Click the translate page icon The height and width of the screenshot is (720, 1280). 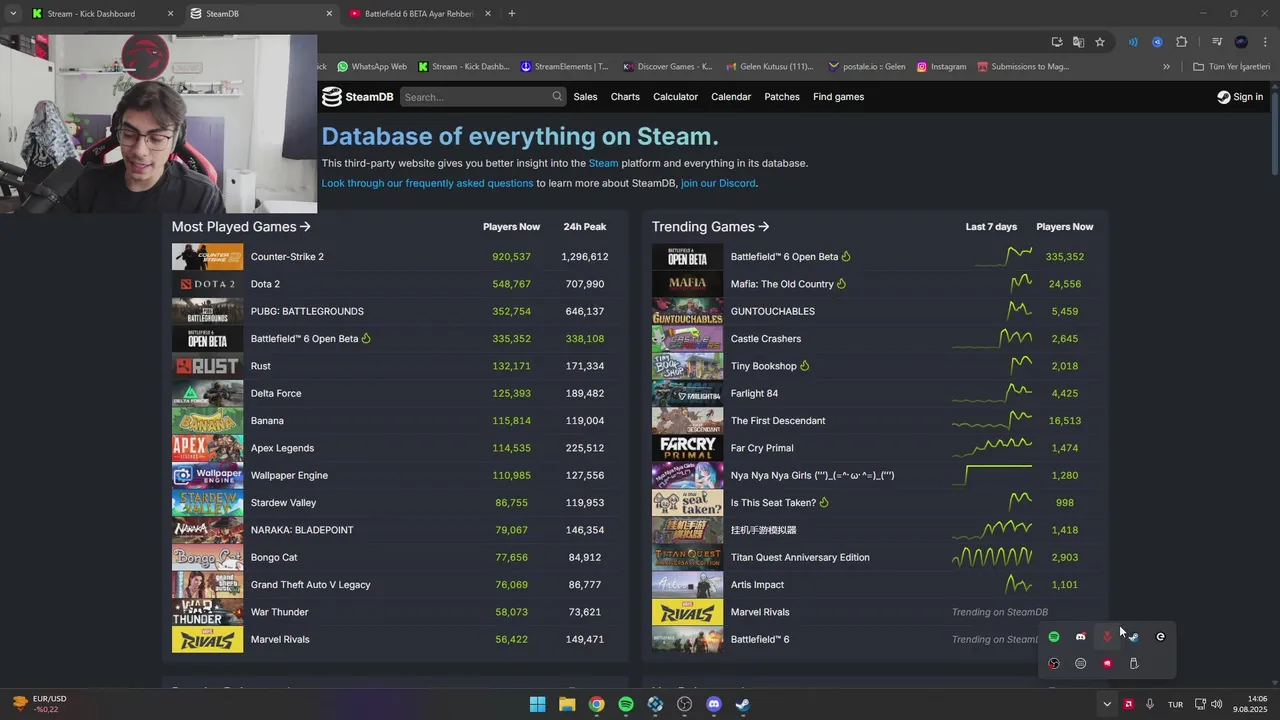[1078, 42]
